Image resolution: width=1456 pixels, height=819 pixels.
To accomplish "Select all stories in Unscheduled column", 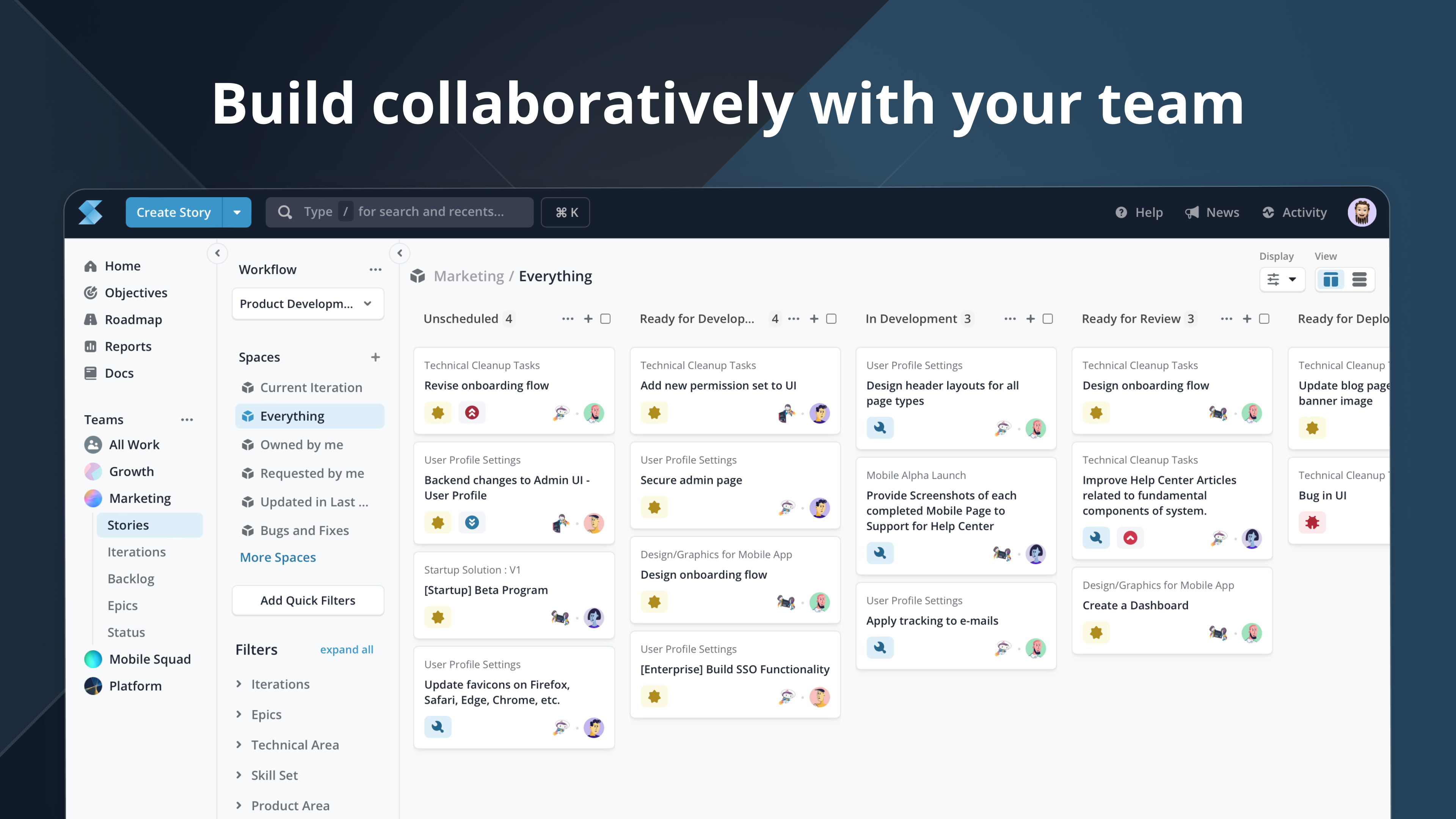I will tap(606, 319).
